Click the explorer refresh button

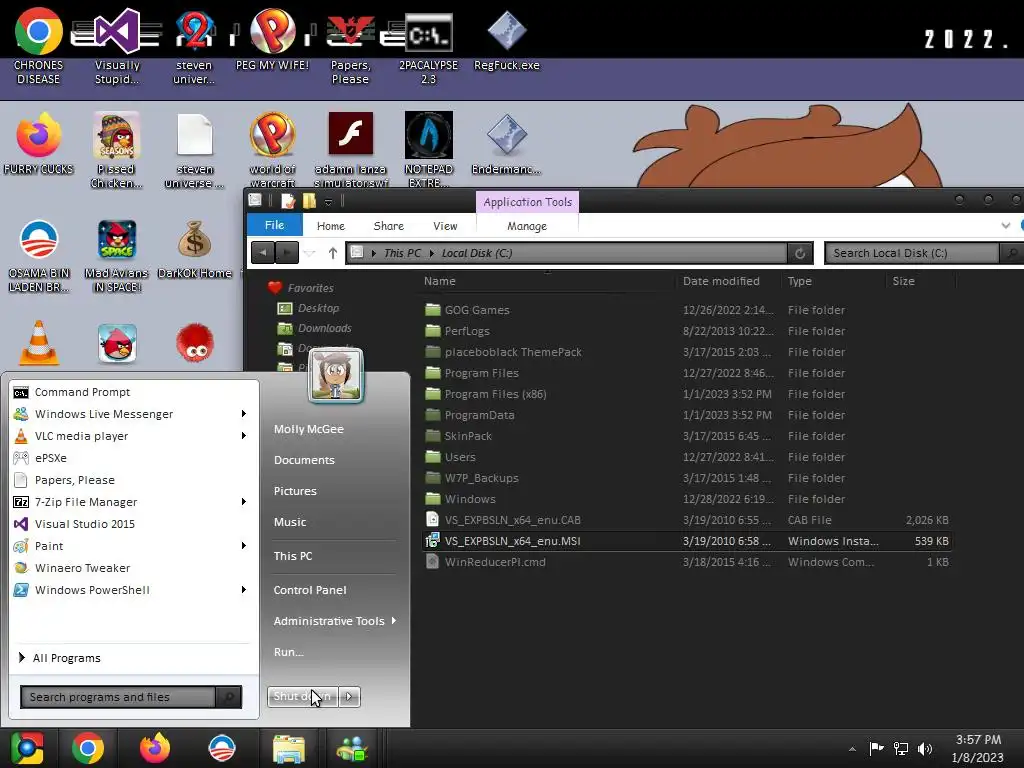pyautogui.click(x=799, y=253)
